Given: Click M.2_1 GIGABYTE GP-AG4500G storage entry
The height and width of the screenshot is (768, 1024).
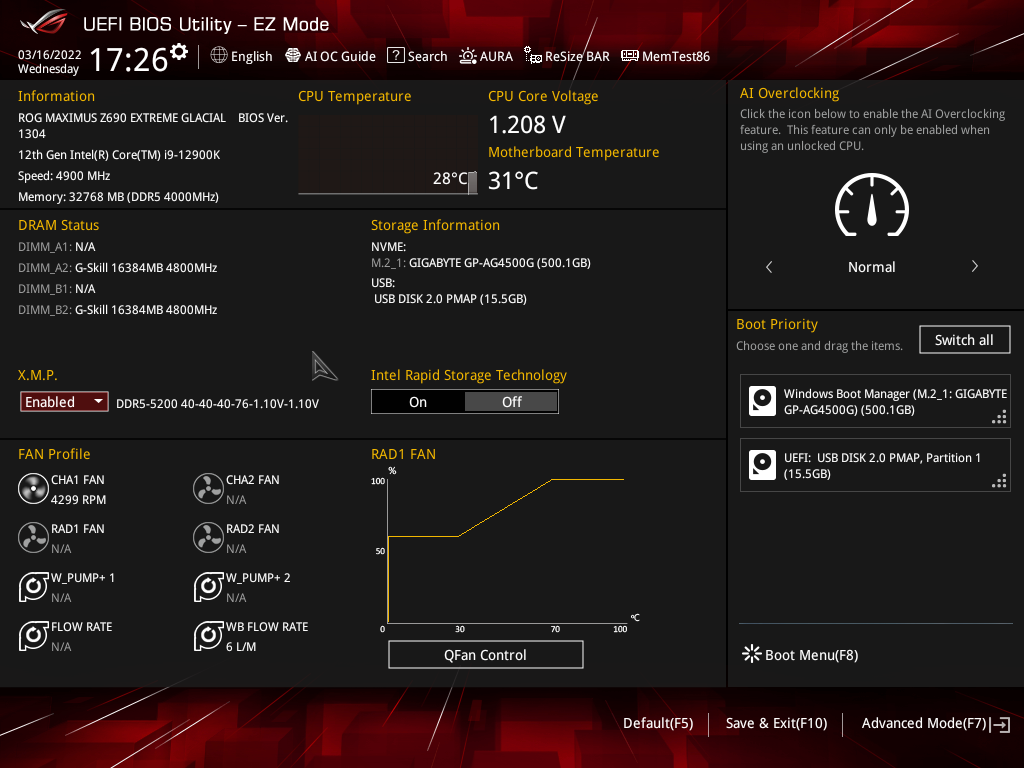Looking at the screenshot, I should click(x=481, y=263).
